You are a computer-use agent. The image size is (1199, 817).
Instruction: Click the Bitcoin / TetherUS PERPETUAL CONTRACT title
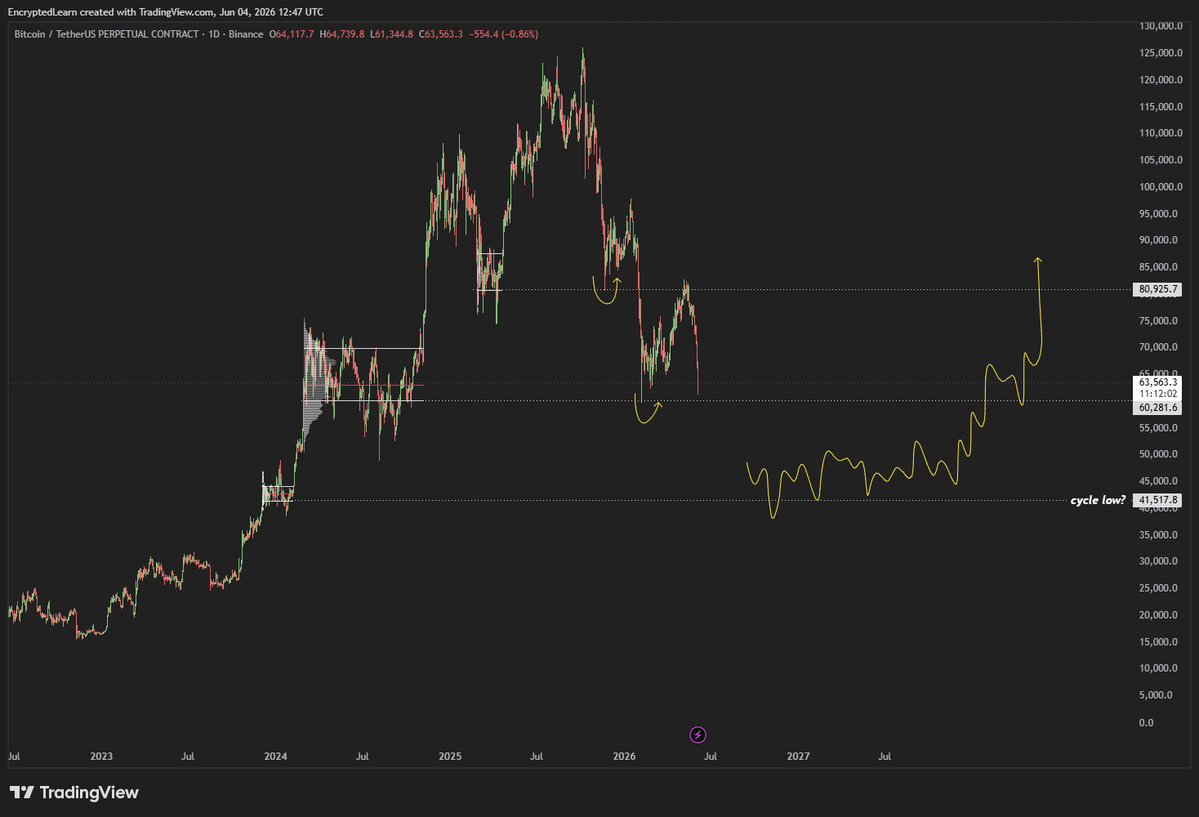coord(106,34)
